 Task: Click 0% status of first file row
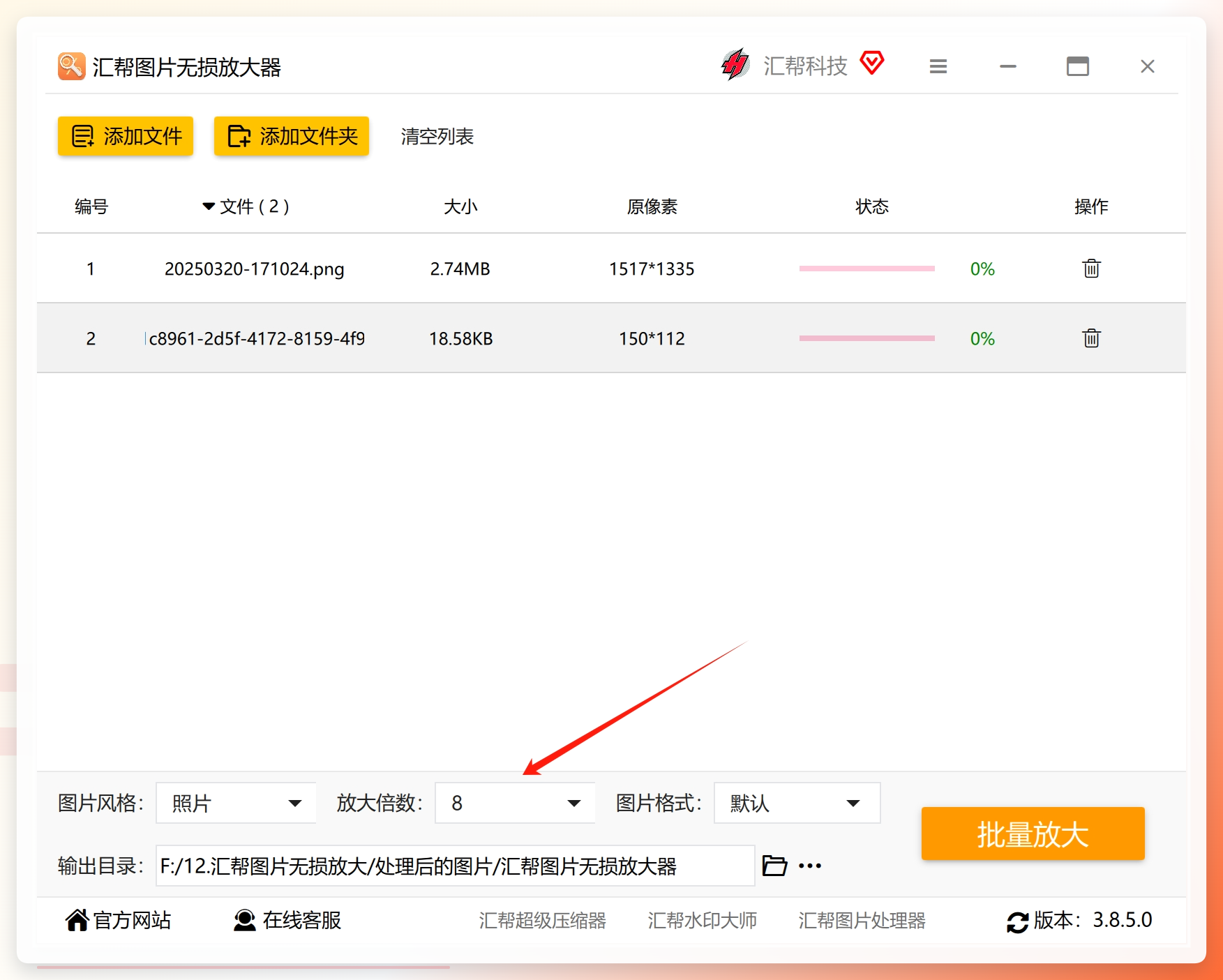(x=982, y=269)
